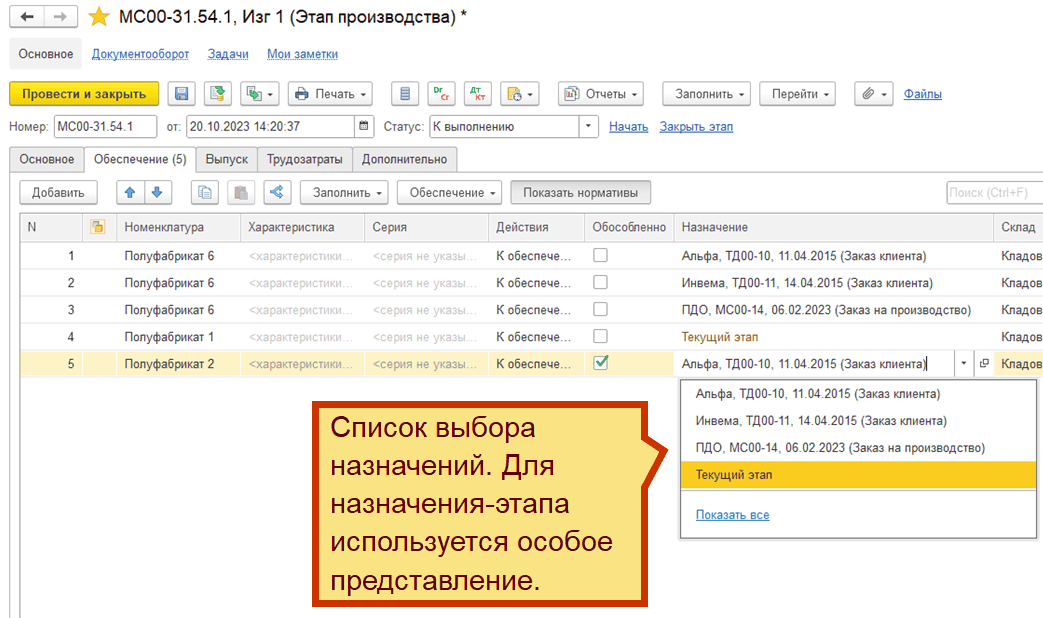Open the table Заполнить menu

tap(344, 192)
